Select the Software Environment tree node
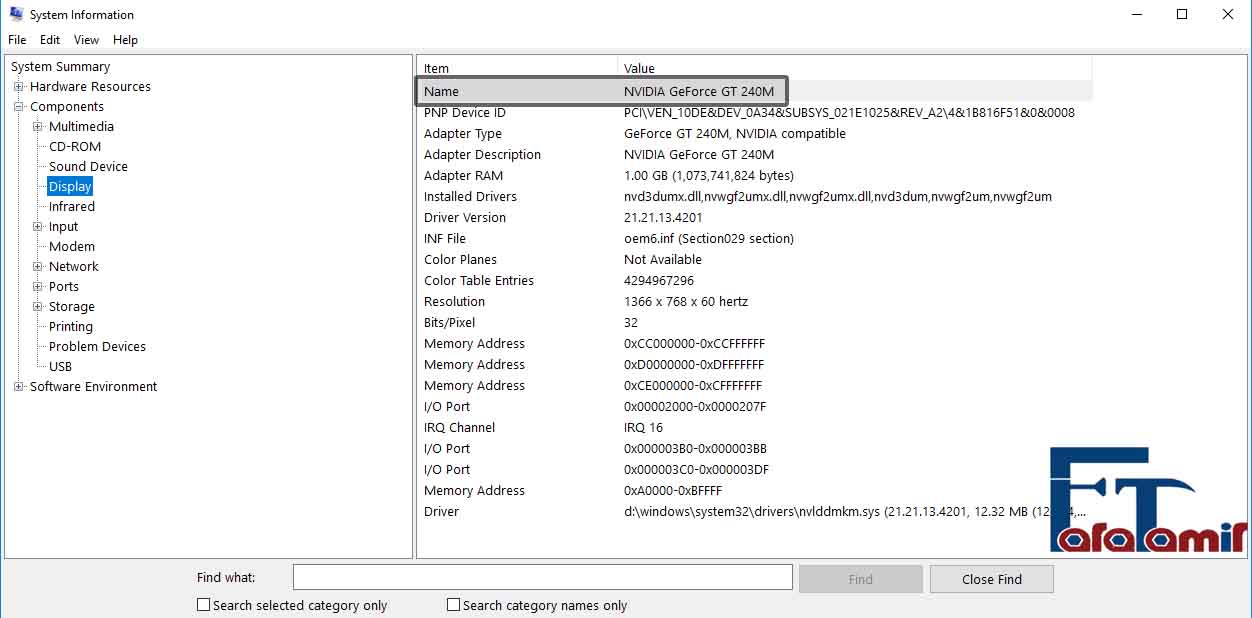Image resolution: width=1252 pixels, height=618 pixels. [93, 387]
